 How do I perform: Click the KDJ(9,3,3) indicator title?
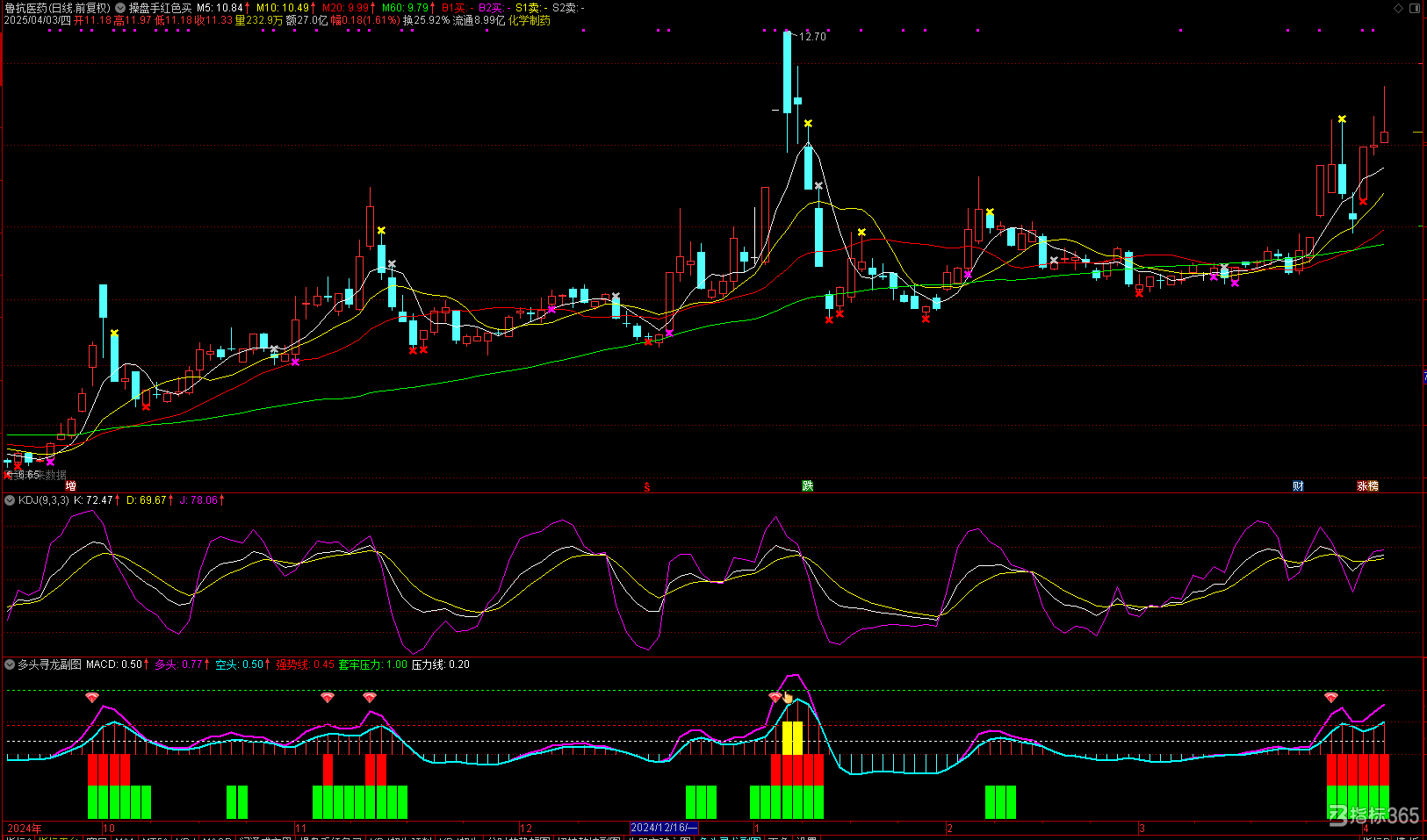[x=44, y=500]
